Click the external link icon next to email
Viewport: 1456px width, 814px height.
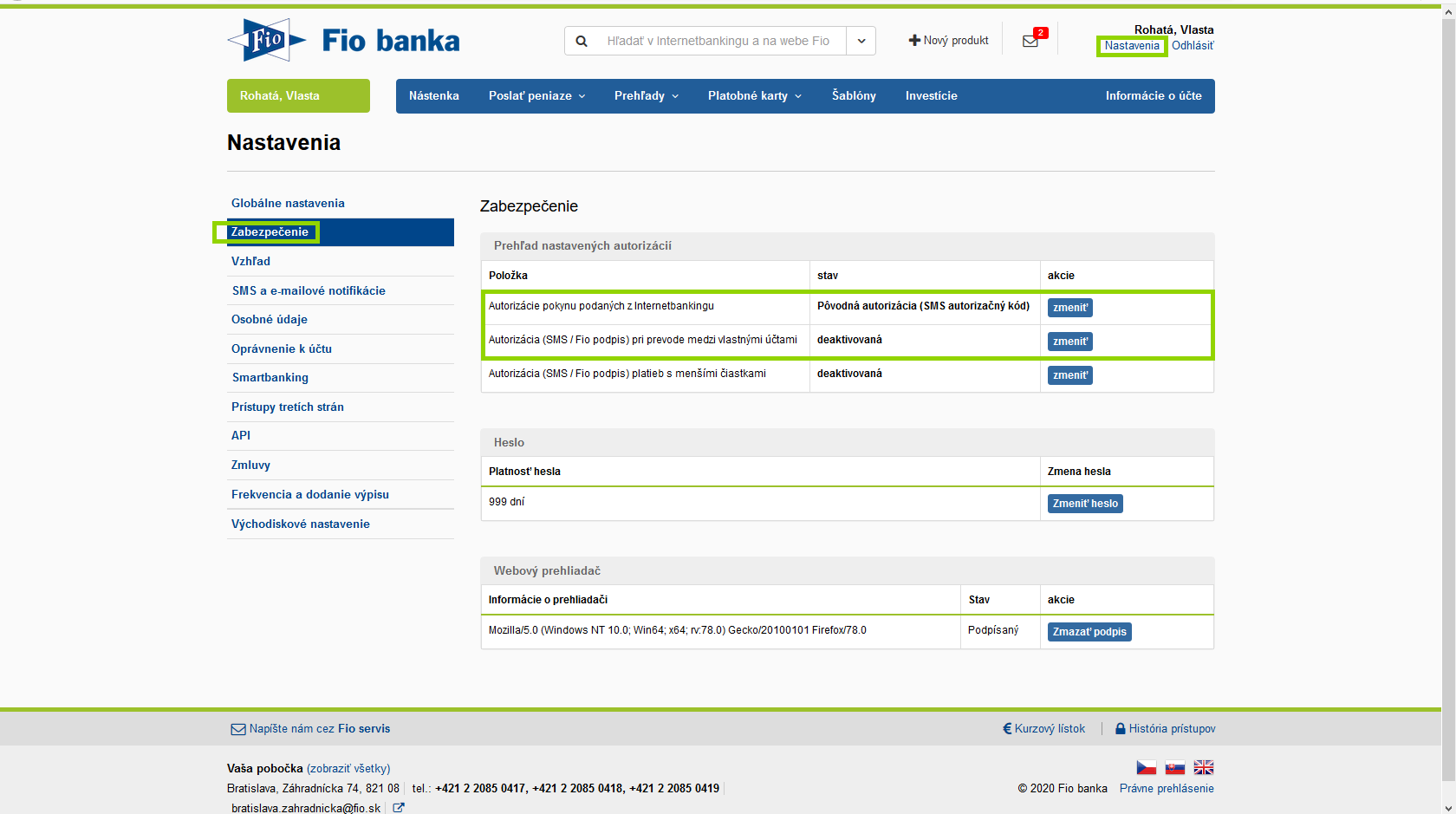pyautogui.click(x=399, y=808)
